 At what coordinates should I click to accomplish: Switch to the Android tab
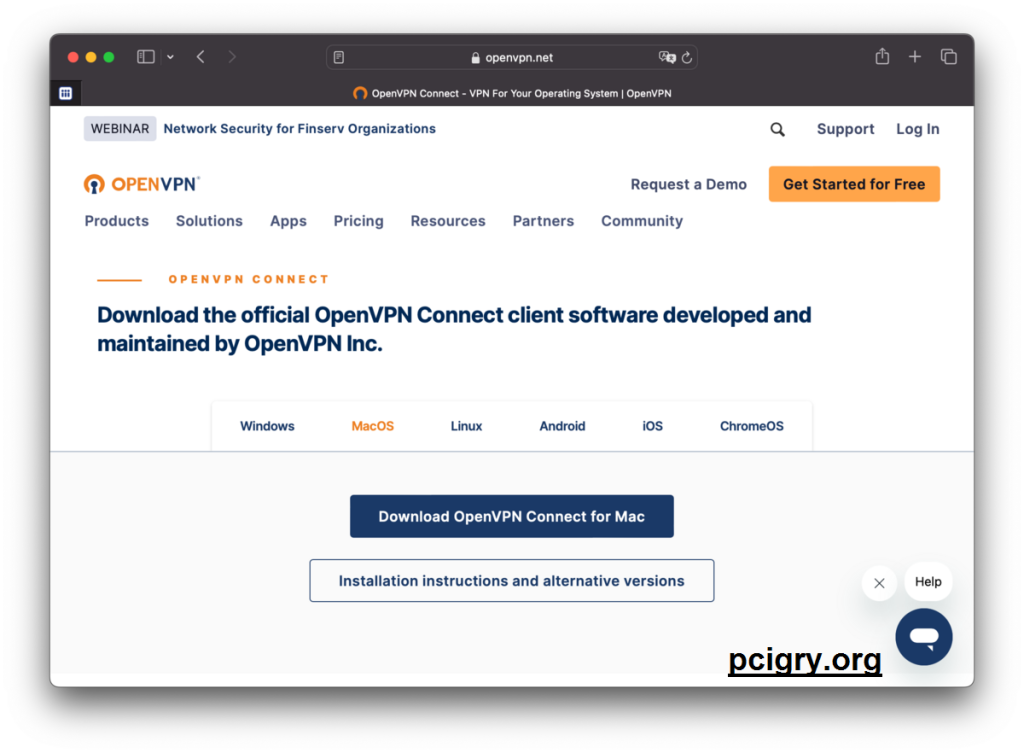tap(562, 426)
